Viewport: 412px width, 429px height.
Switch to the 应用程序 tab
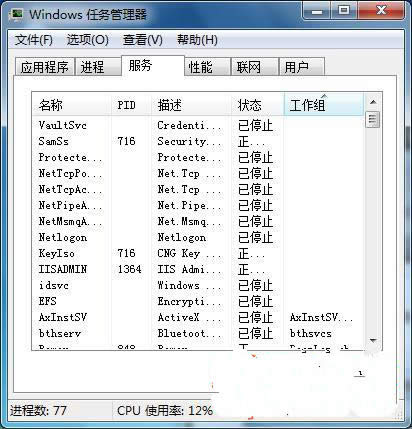coord(44,67)
